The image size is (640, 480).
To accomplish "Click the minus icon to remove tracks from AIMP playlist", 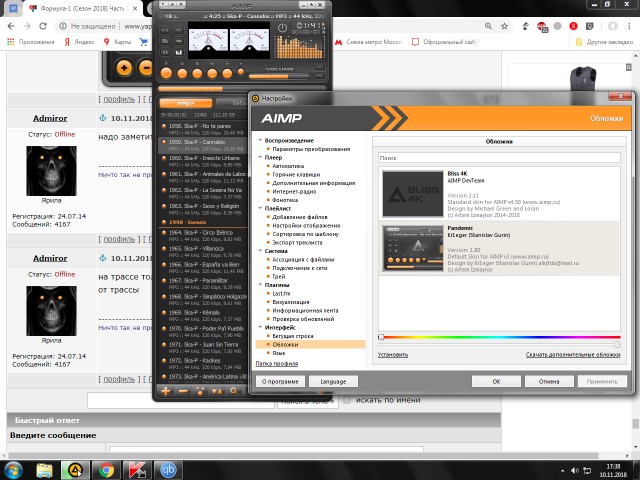I will coord(183,391).
